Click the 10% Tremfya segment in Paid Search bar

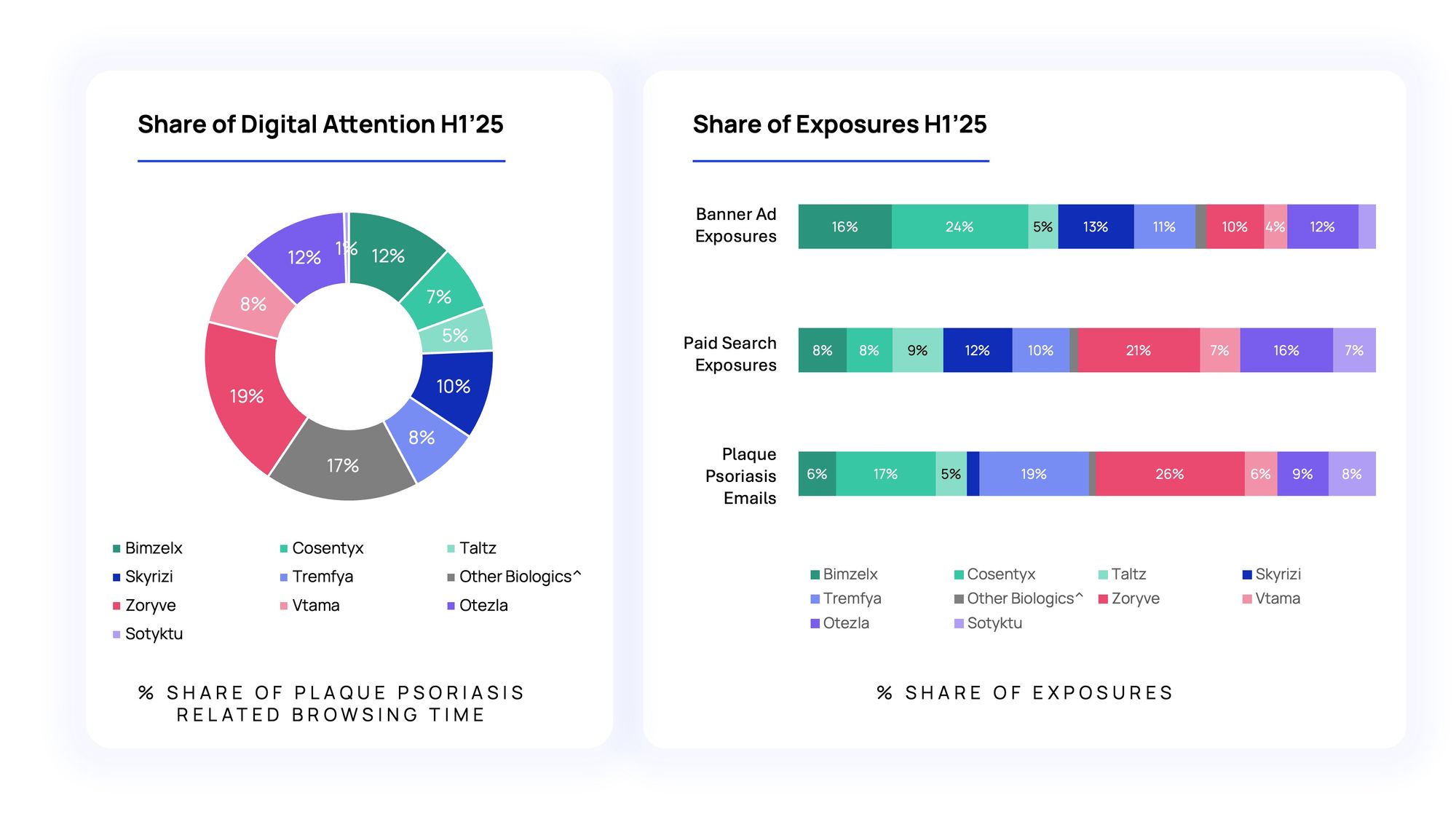[1040, 350]
